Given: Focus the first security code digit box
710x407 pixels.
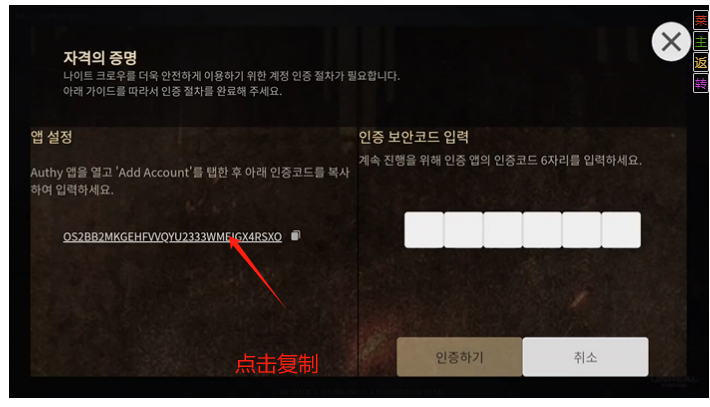Looking at the screenshot, I should point(424,230).
